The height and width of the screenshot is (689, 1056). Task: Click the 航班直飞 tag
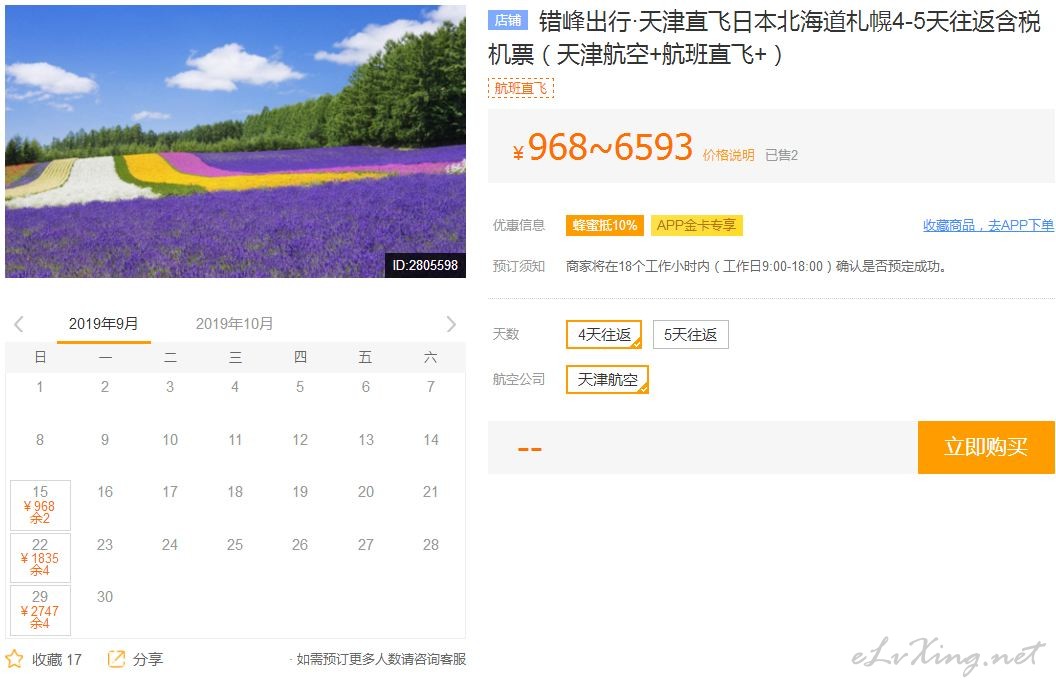coord(521,88)
